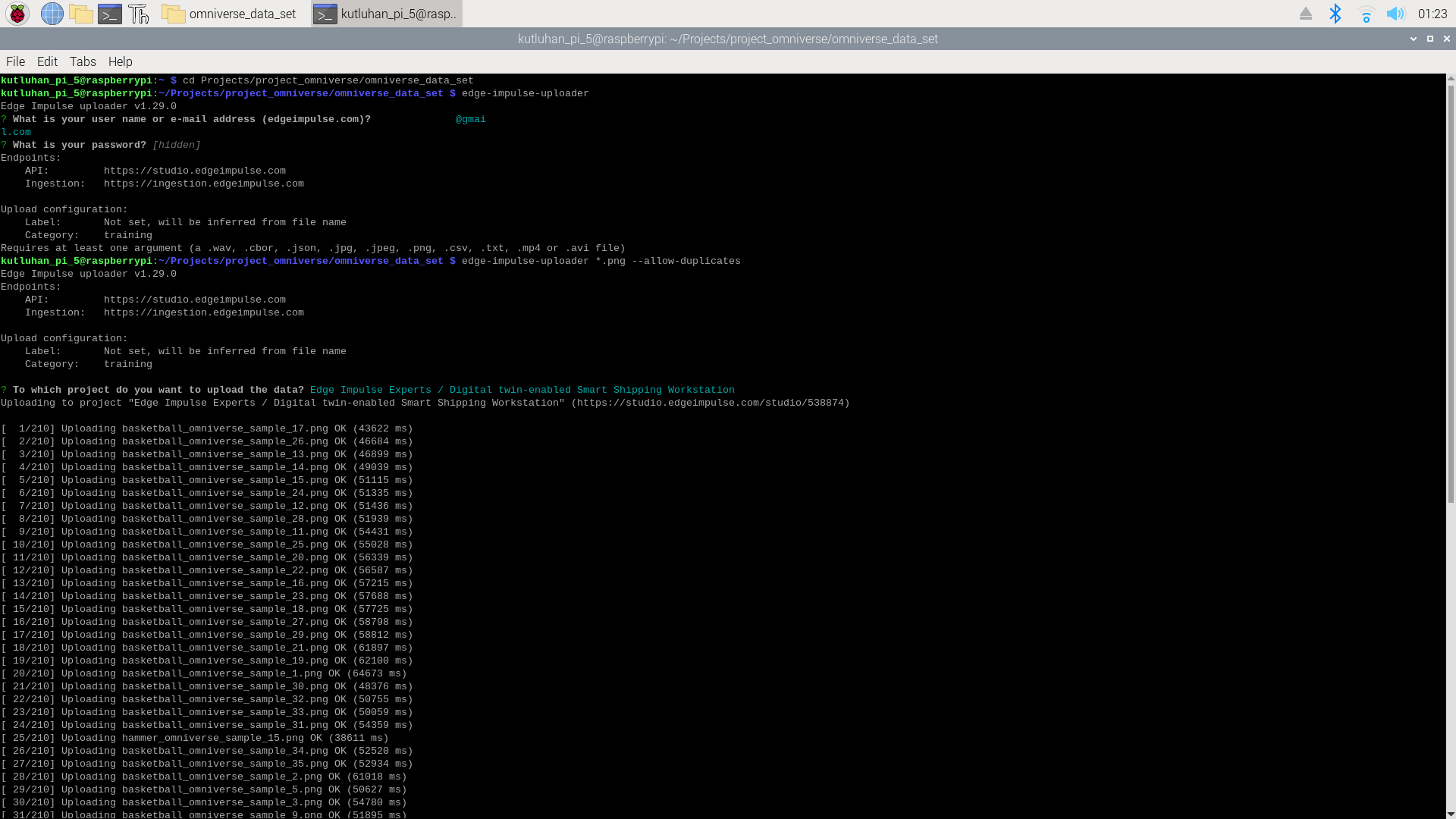Switch to omniverse_data_set file manager window
1456x819 pixels.
pos(231,14)
